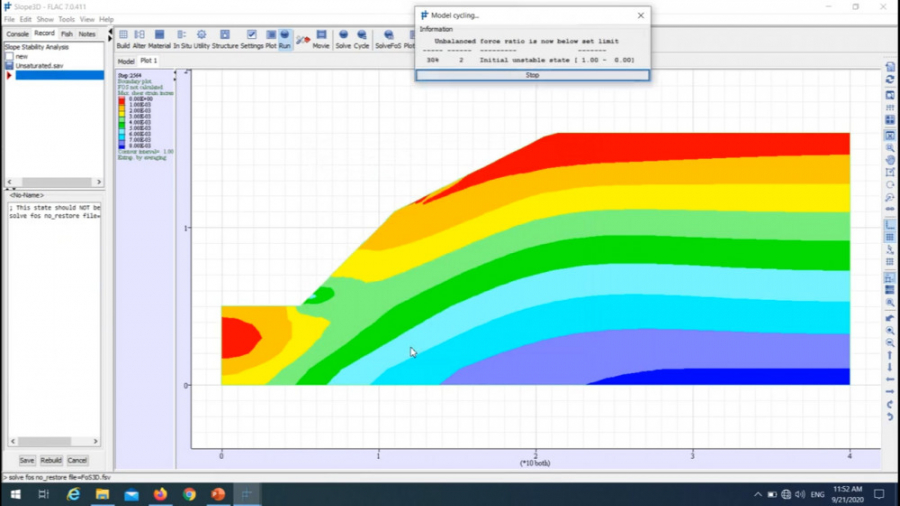Click in the command text editor area

click(55, 318)
